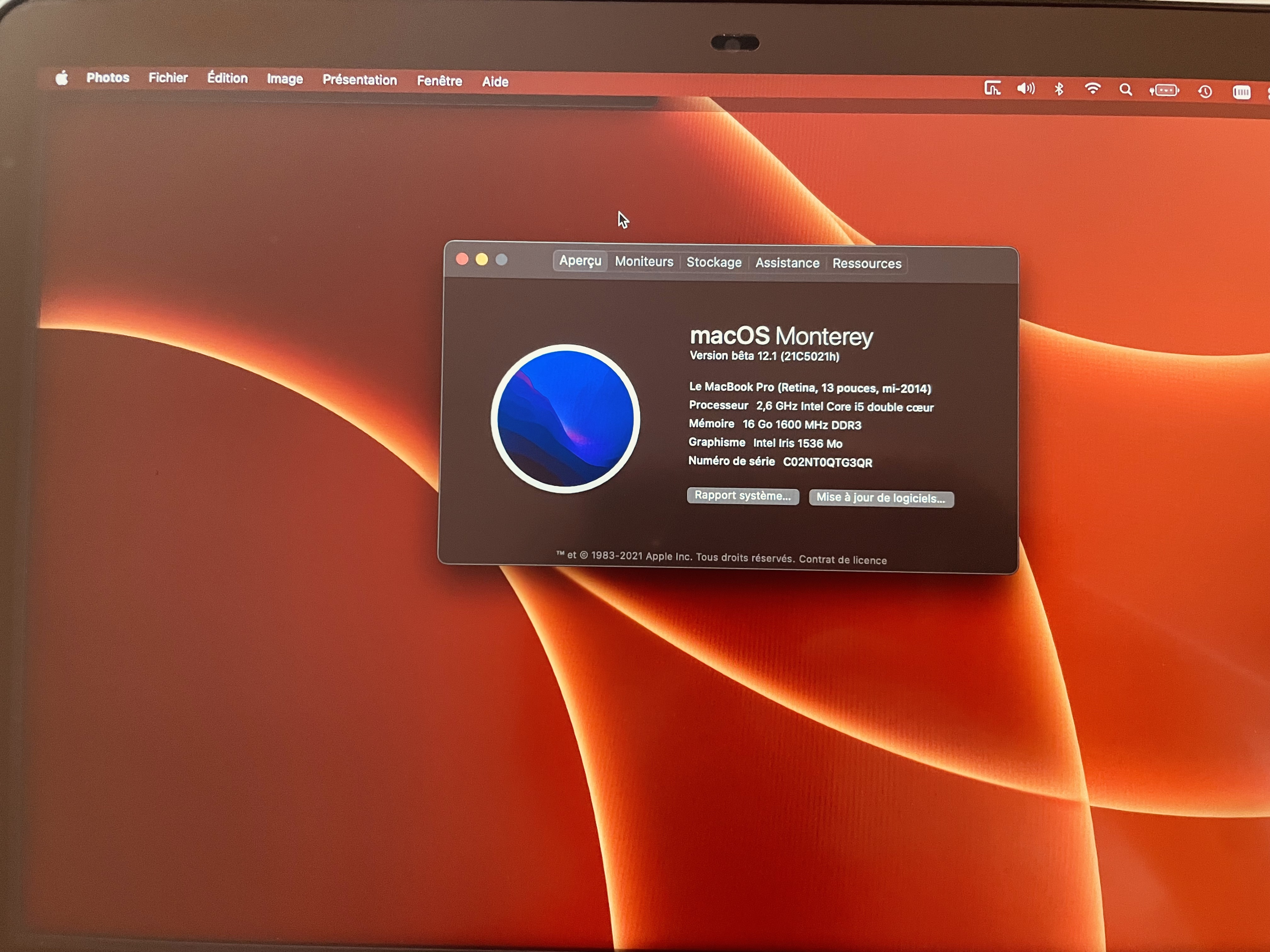The height and width of the screenshot is (952, 1270).
Task: Select the Aperçu tab
Action: pyautogui.click(x=581, y=261)
